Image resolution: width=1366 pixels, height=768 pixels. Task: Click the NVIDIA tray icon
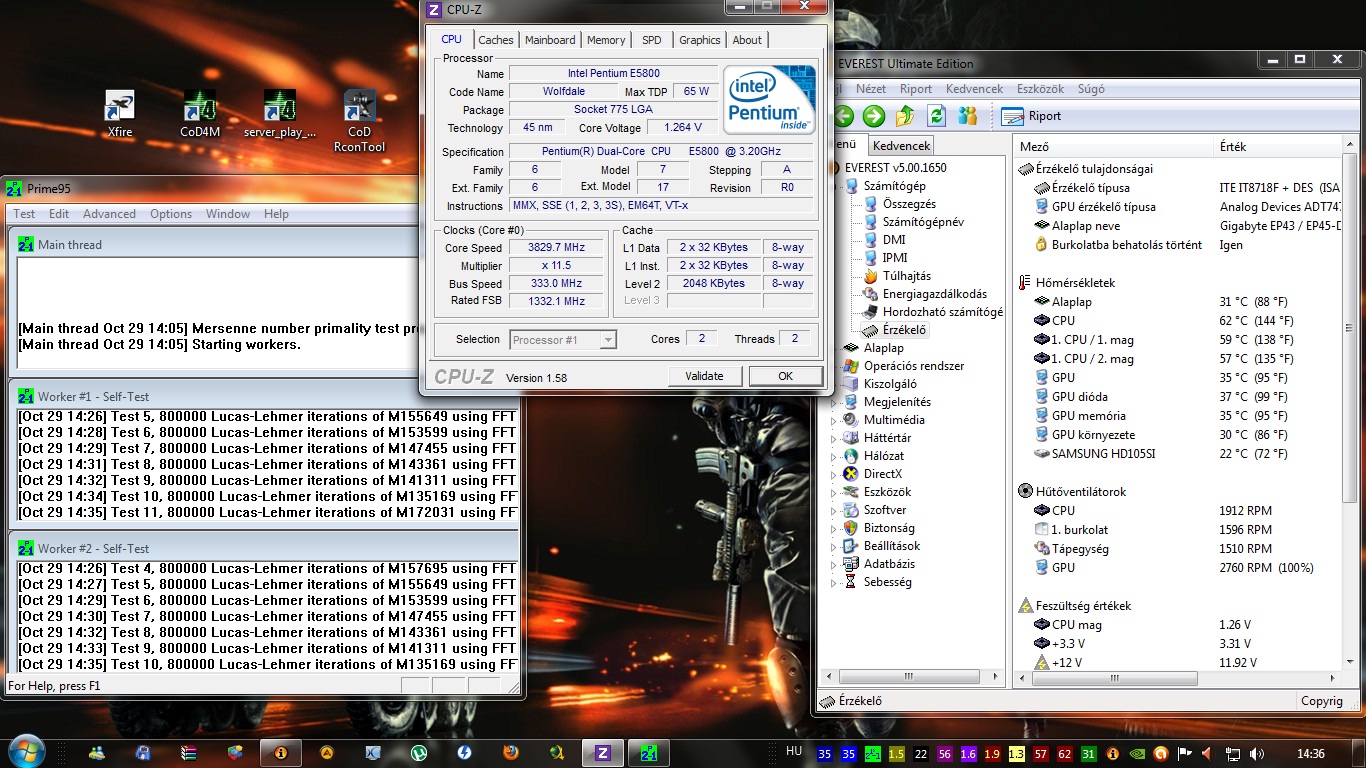pyautogui.click(x=1136, y=753)
